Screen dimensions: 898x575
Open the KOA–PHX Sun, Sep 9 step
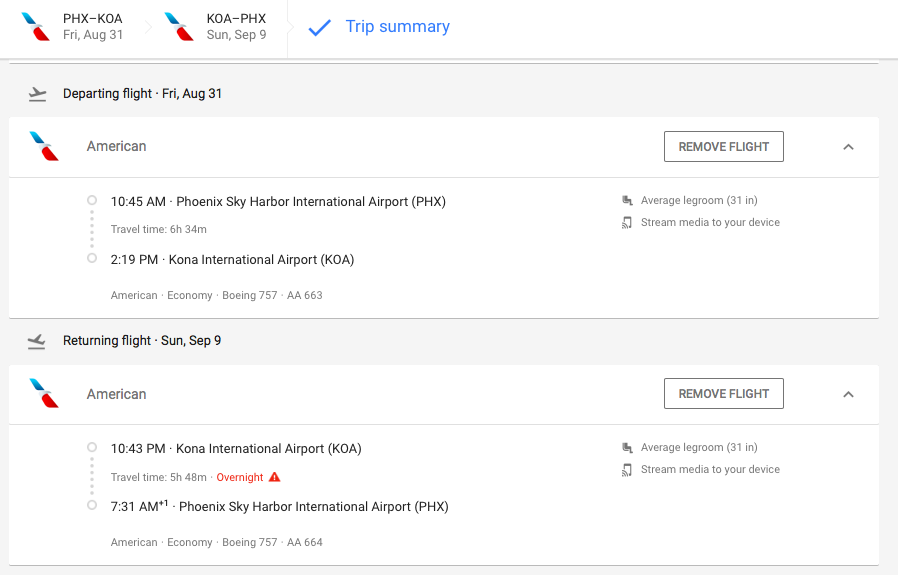[236, 27]
